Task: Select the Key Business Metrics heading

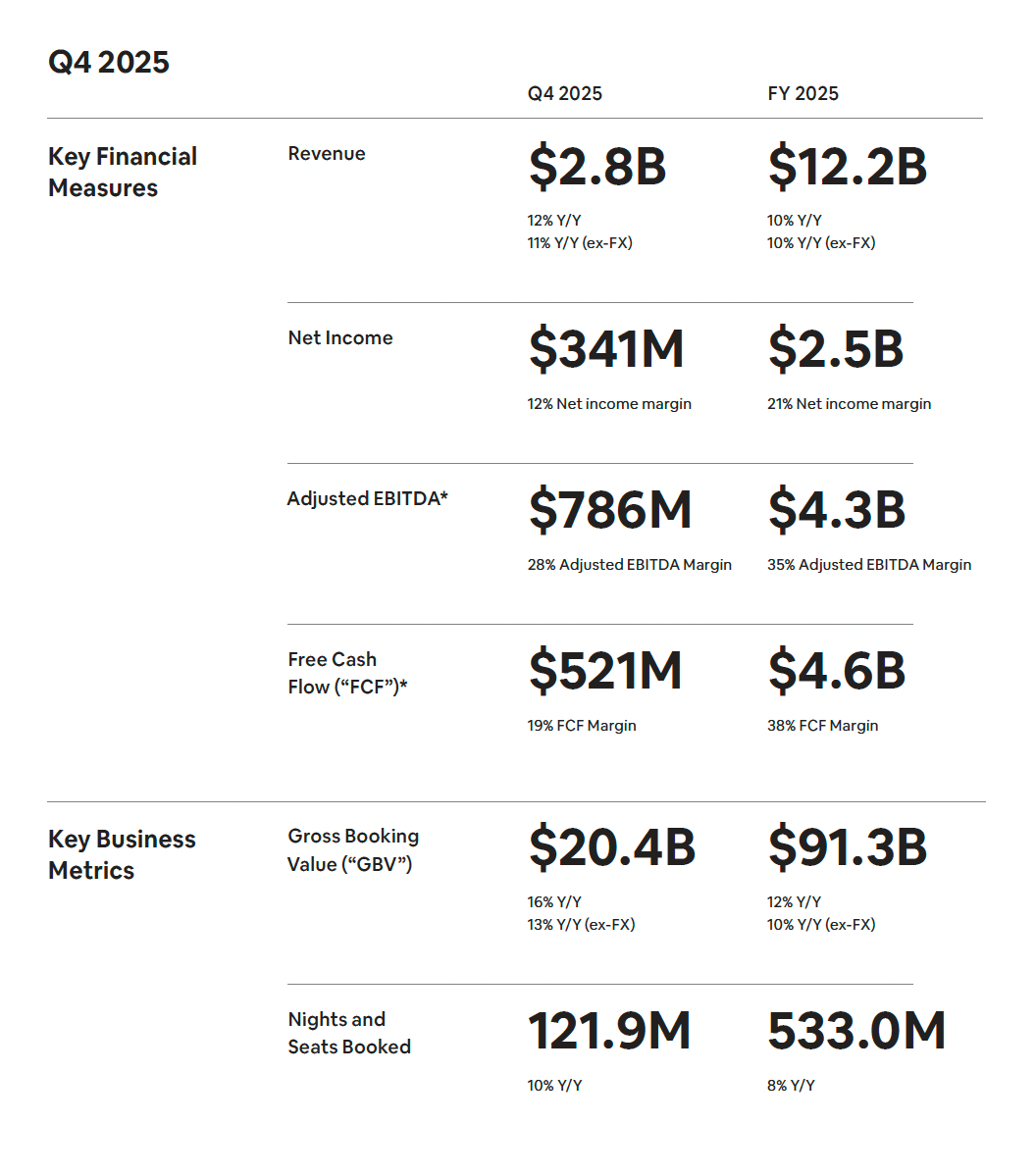Action: coord(122,854)
